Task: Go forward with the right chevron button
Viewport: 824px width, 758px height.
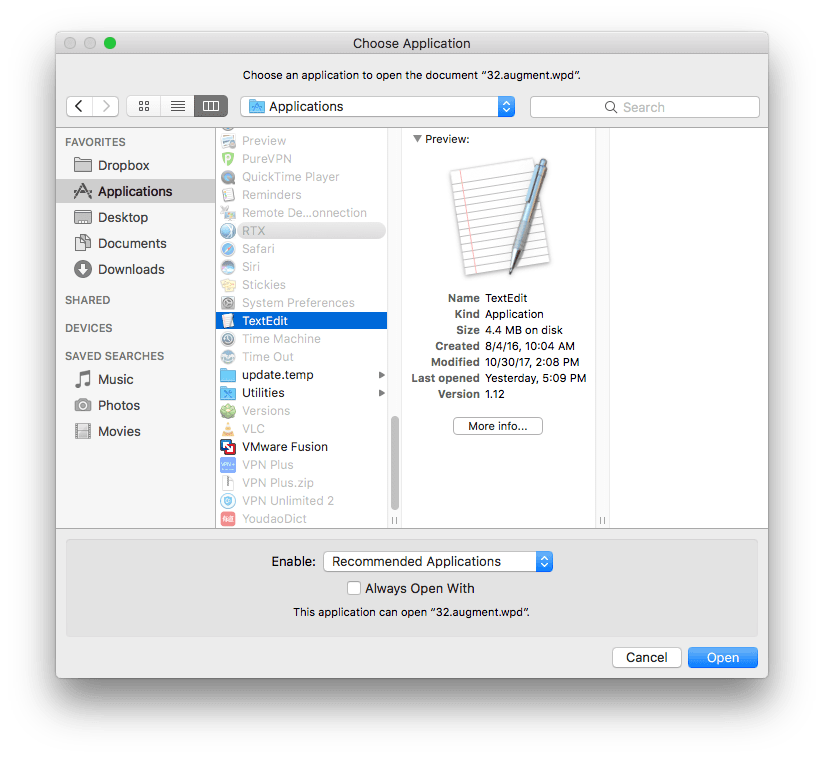Action: pyautogui.click(x=106, y=106)
